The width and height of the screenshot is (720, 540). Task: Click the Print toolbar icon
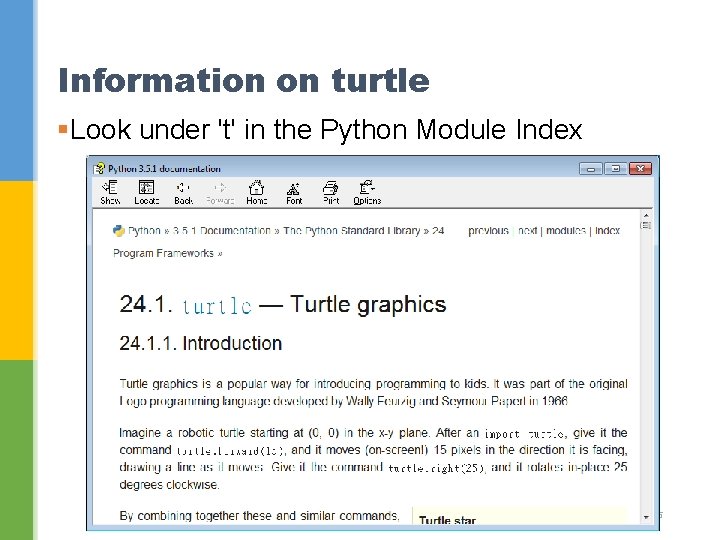(x=331, y=192)
